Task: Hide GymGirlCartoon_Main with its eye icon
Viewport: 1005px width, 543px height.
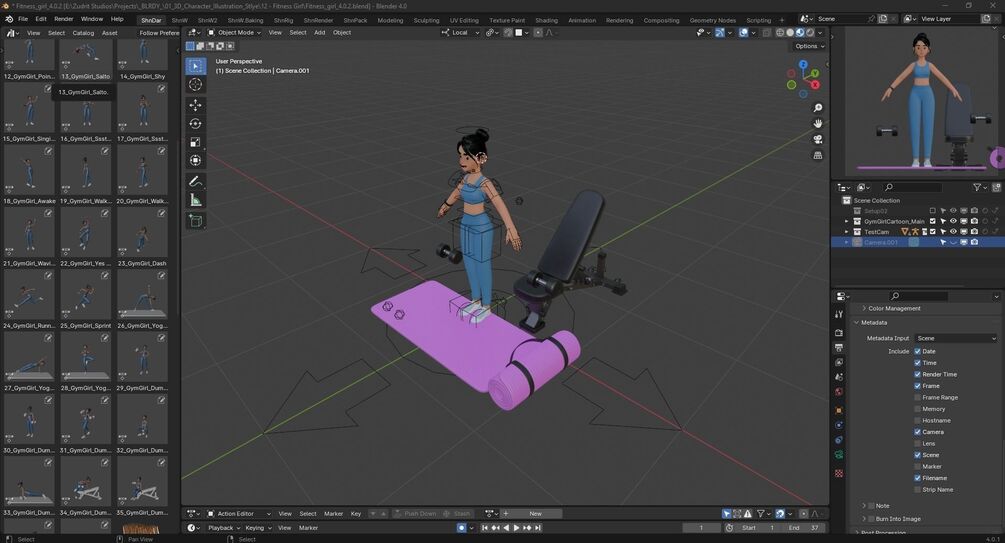Action: (953, 221)
